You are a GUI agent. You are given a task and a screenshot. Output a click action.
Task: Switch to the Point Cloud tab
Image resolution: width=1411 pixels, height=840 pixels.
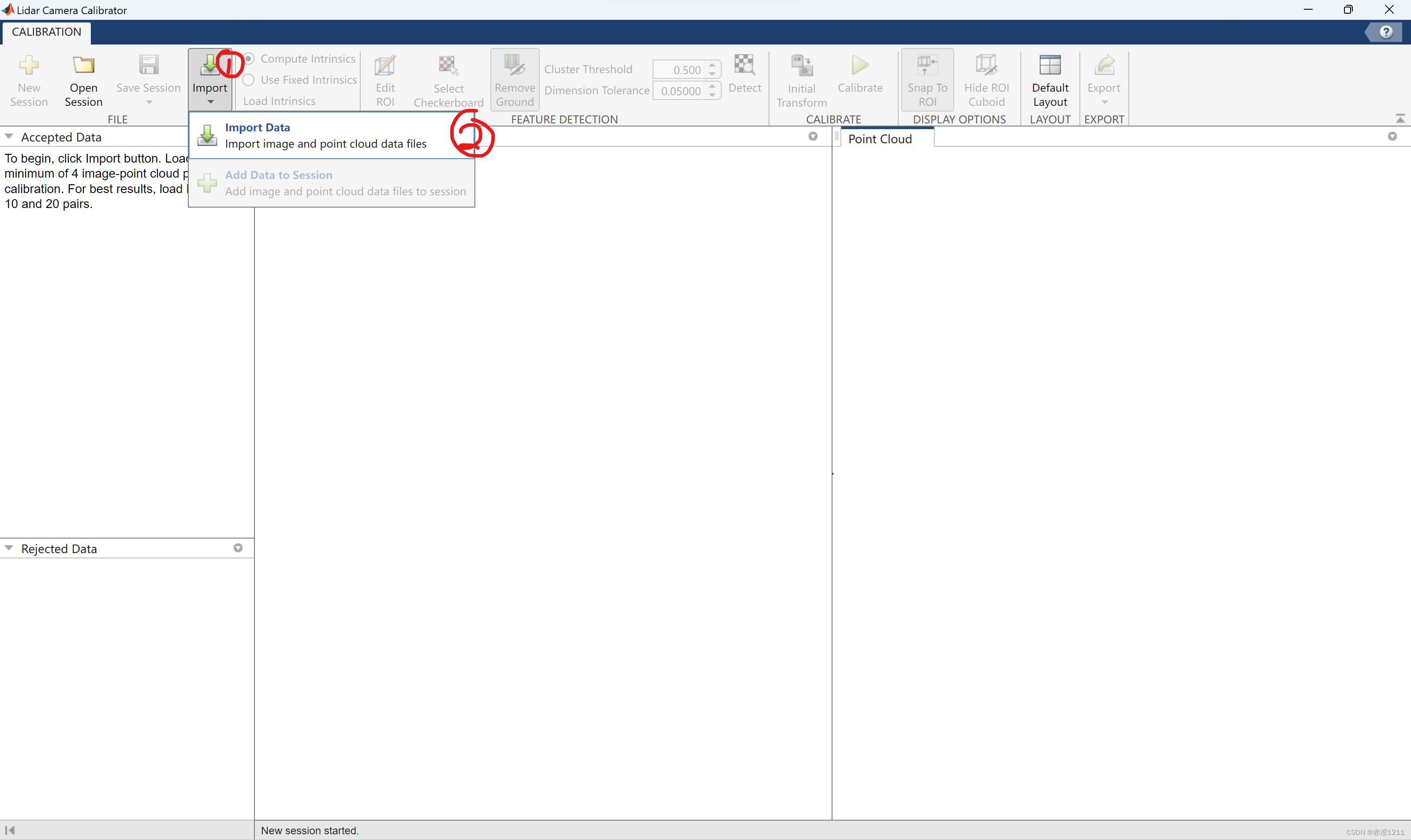click(880, 139)
